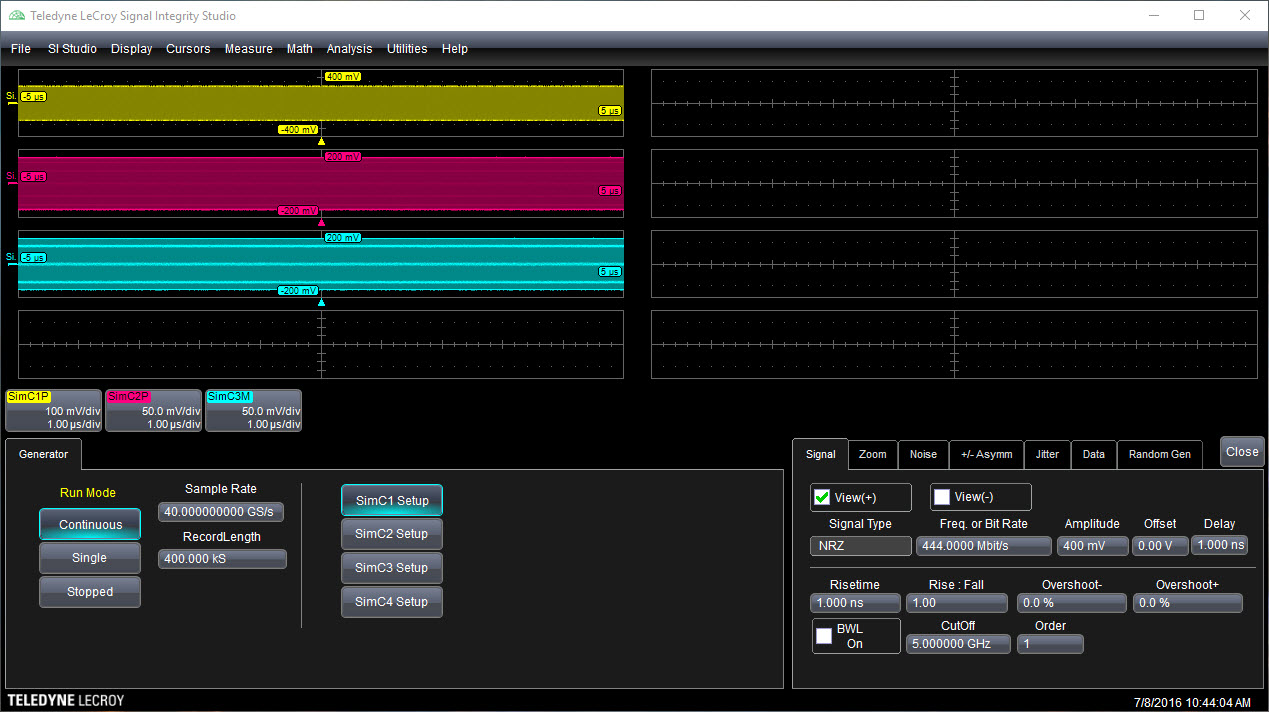Close the signal setup panel

pos(1242,451)
